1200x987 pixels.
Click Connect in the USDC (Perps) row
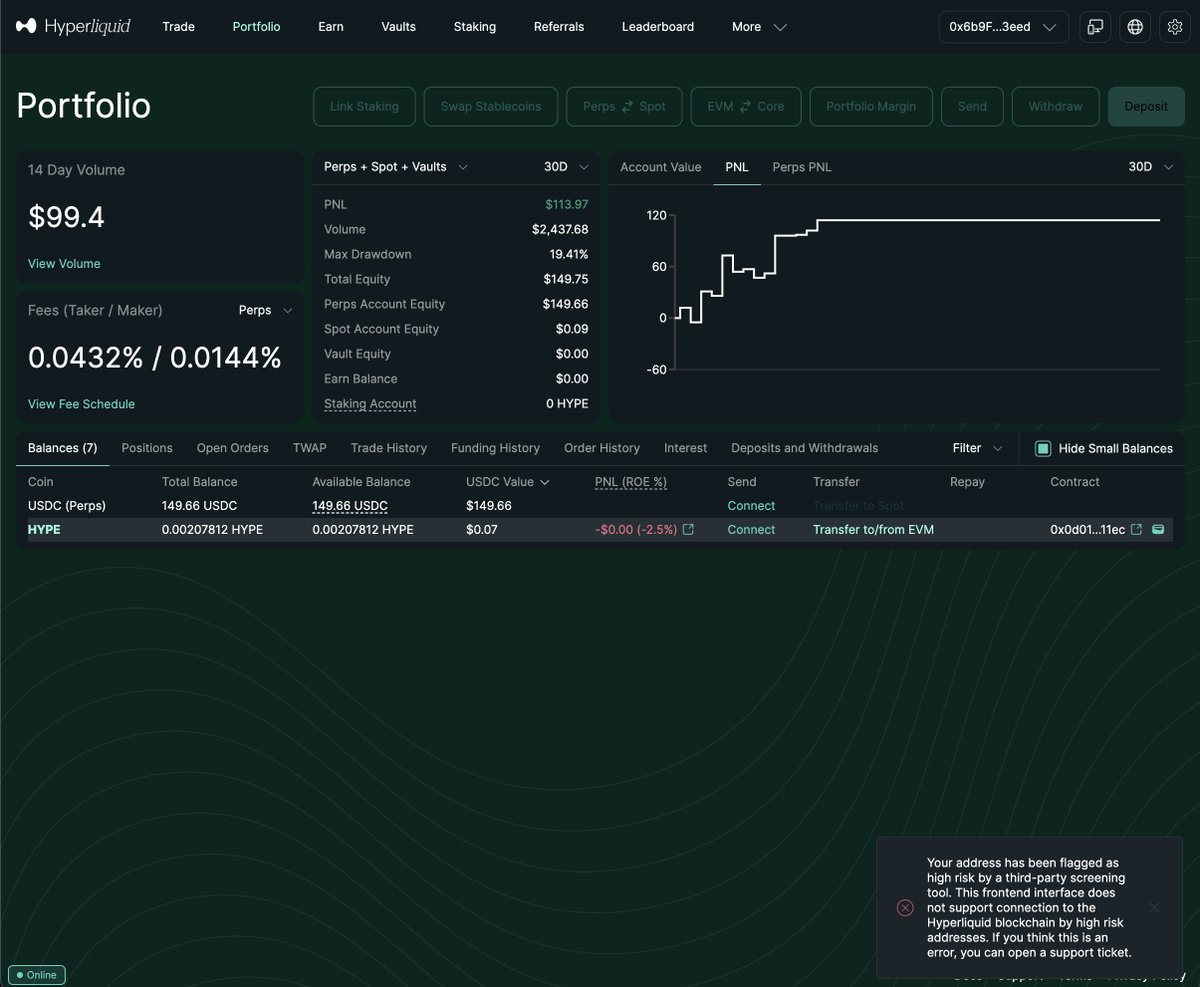tap(751, 506)
